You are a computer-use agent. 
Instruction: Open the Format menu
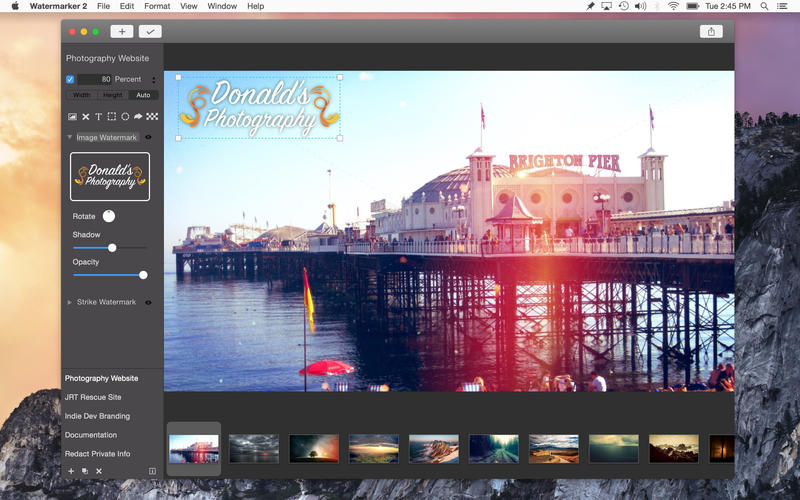pyautogui.click(x=157, y=6)
